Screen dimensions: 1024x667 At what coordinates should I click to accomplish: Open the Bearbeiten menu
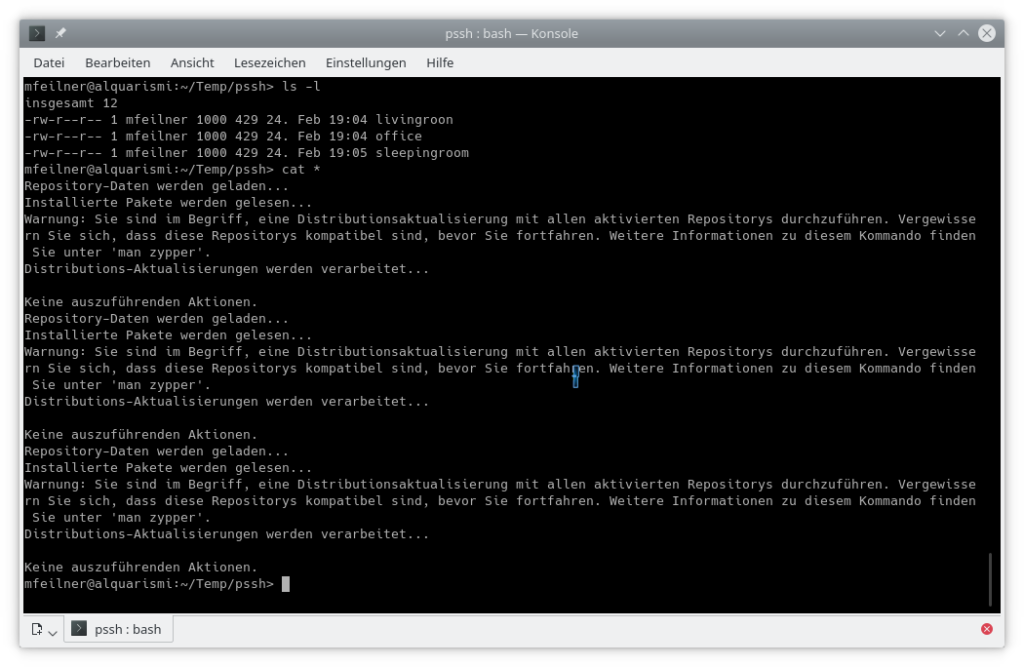click(x=118, y=63)
